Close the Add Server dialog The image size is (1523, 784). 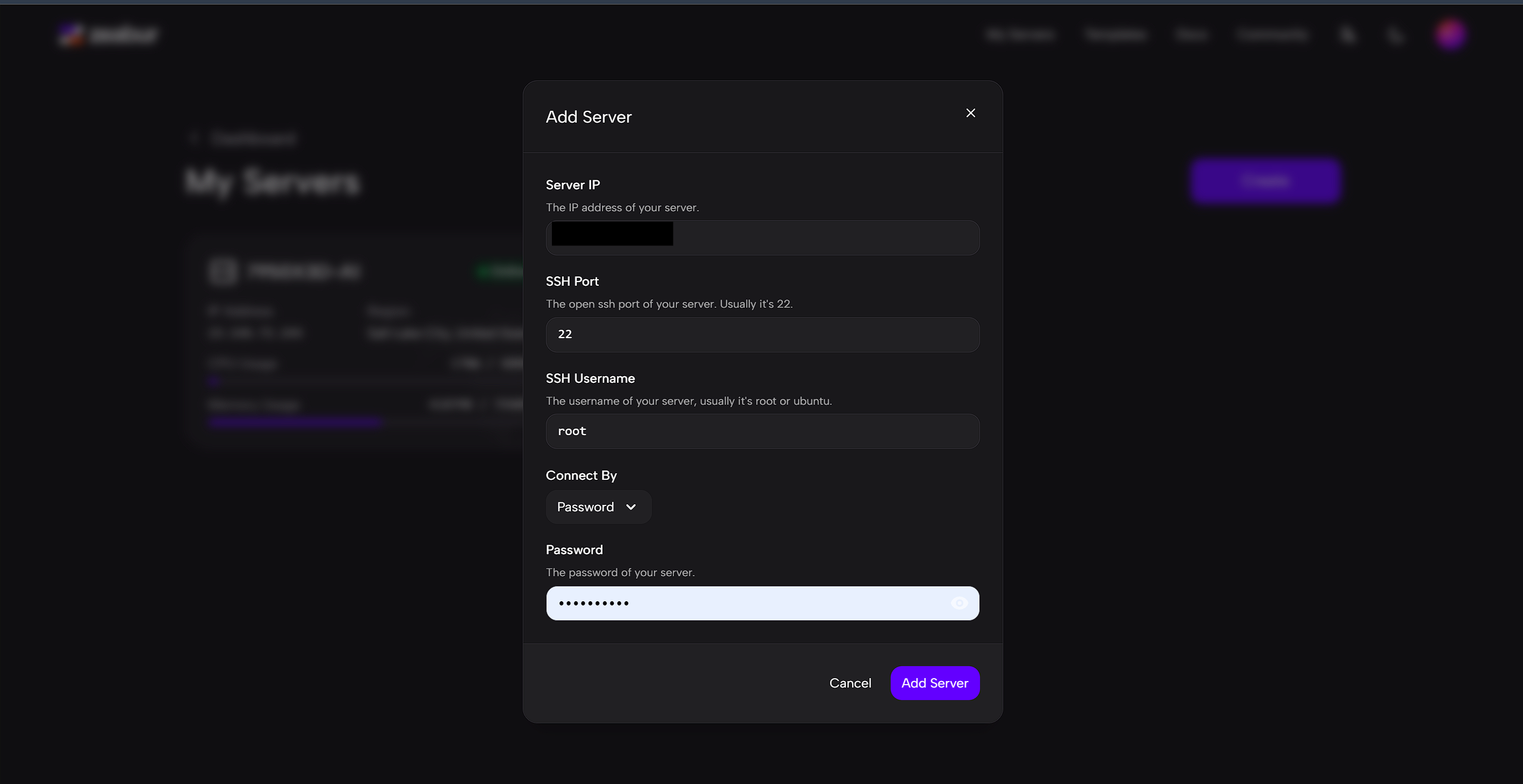click(x=970, y=113)
